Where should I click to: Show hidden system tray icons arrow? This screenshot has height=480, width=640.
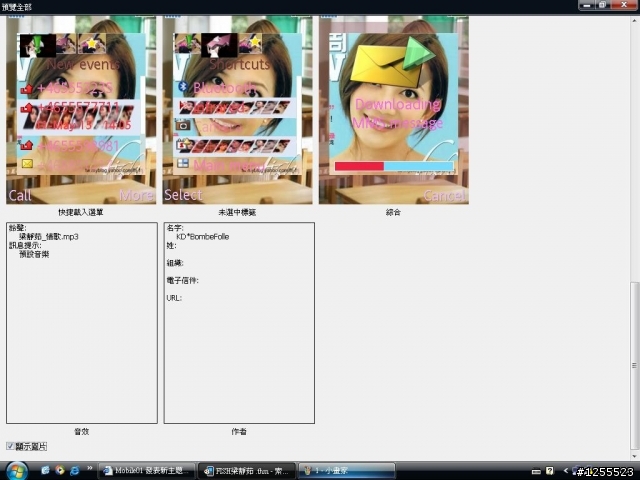click(566, 471)
